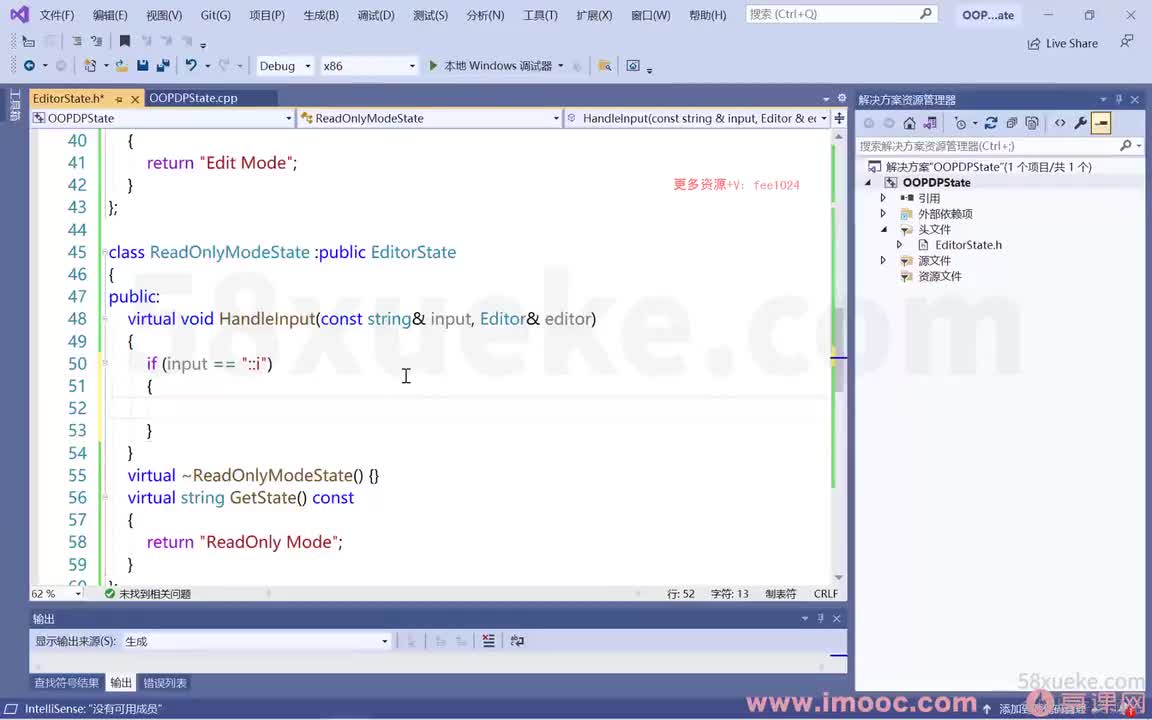Close the EditorState.h tab

pyautogui.click(x=134, y=98)
